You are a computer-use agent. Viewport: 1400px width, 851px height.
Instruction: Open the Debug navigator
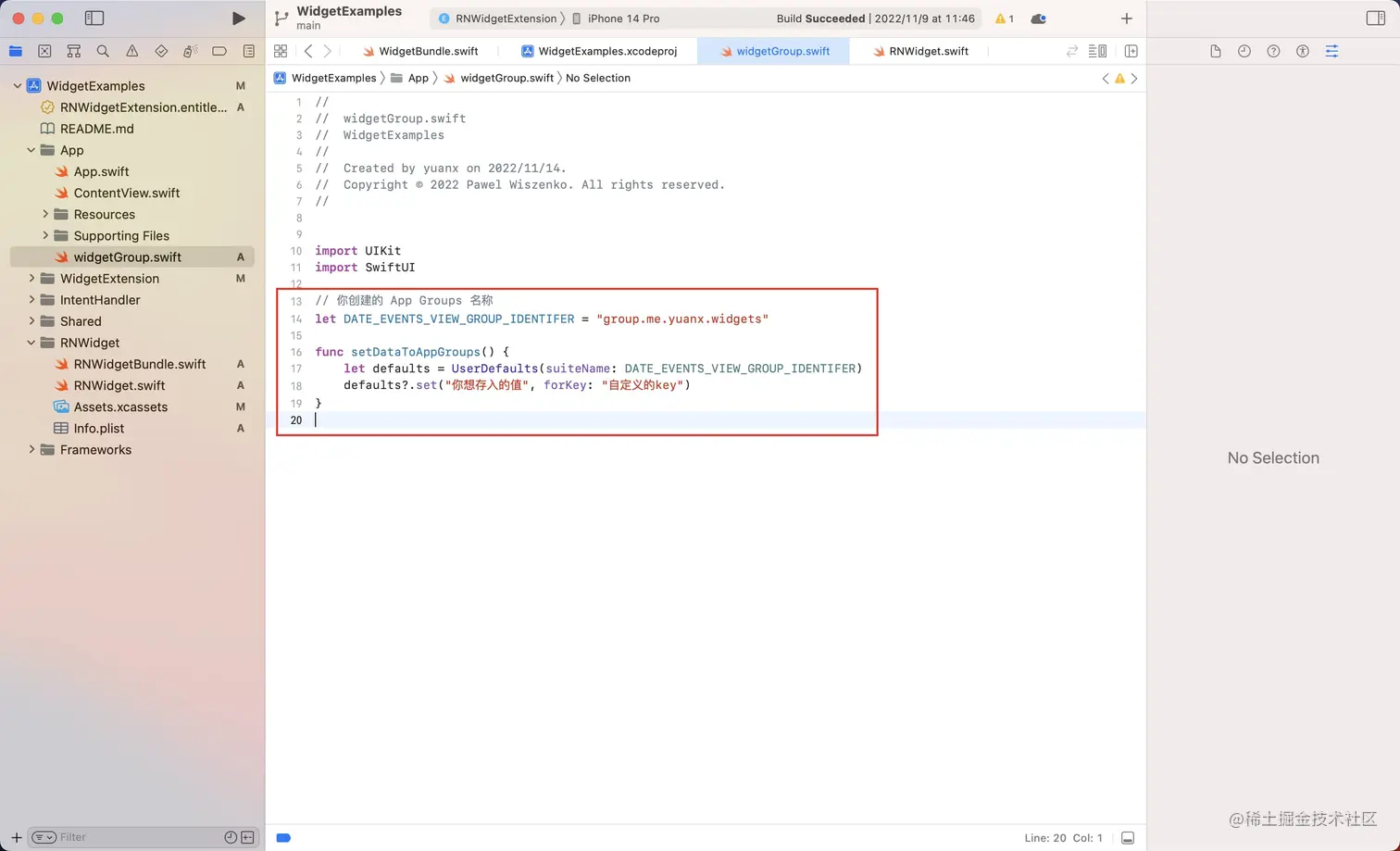pyautogui.click(x=191, y=51)
